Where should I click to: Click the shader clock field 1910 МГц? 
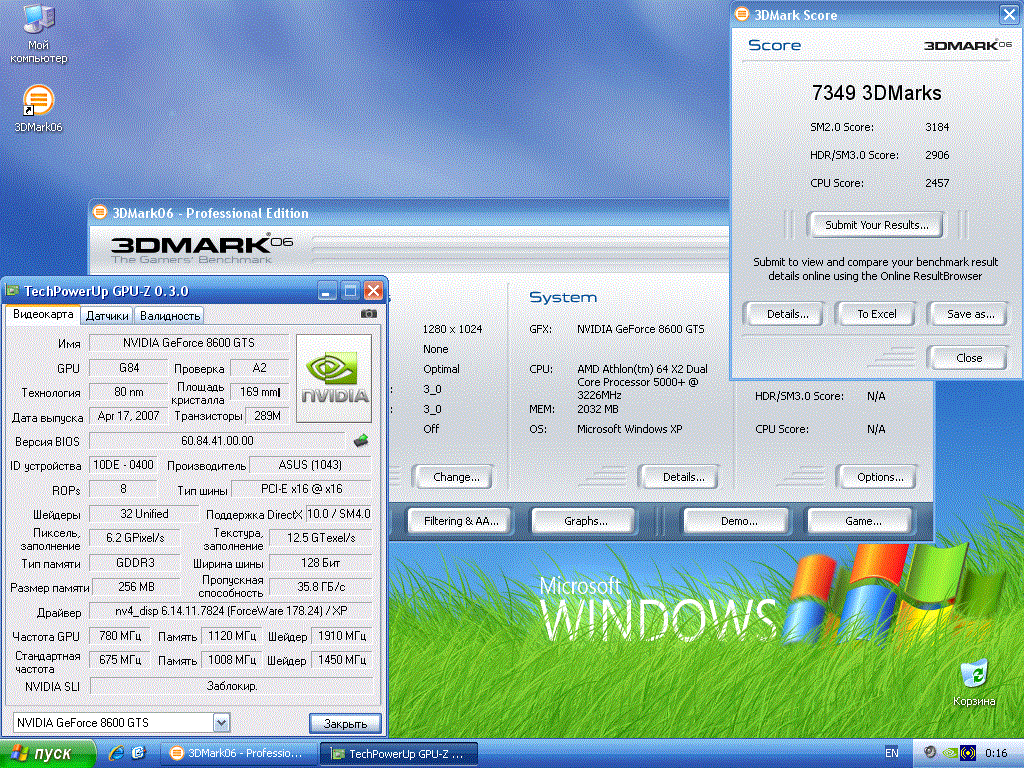342,635
